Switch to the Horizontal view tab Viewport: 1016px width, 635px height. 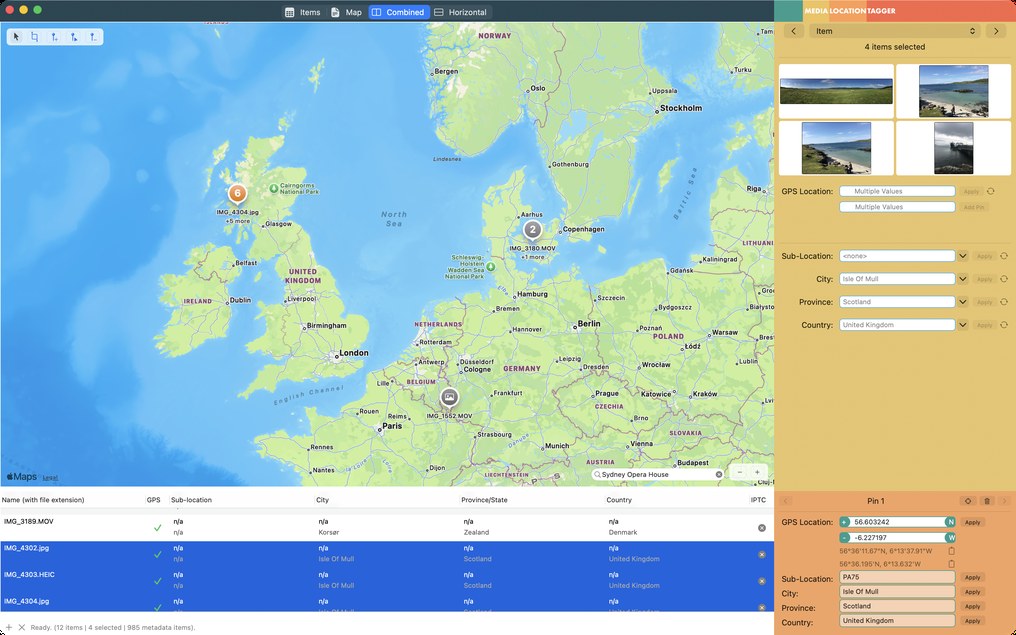[x=460, y=12]
